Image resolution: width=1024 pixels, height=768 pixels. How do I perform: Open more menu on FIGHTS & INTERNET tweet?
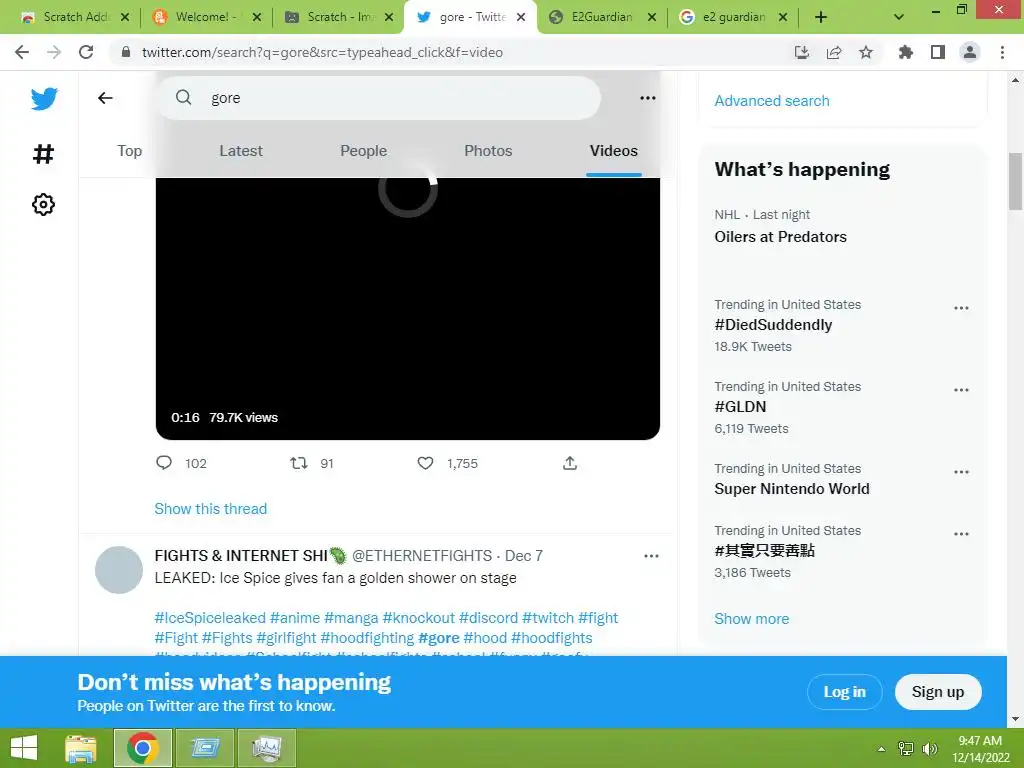(651, 556)
